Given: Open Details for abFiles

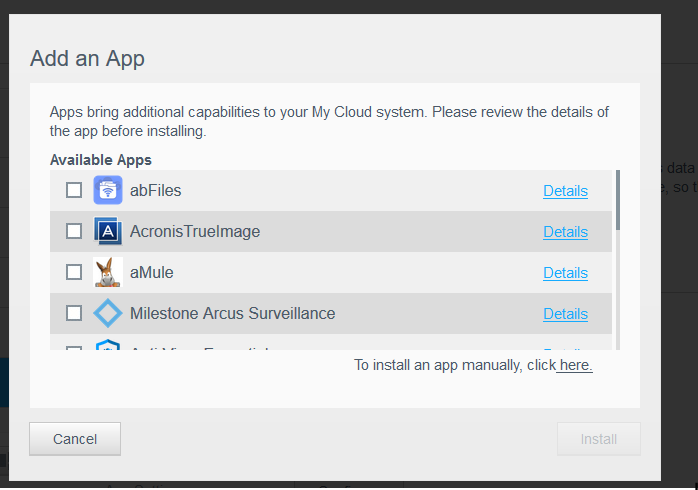Looking at the screenshot, I should 565,191.
